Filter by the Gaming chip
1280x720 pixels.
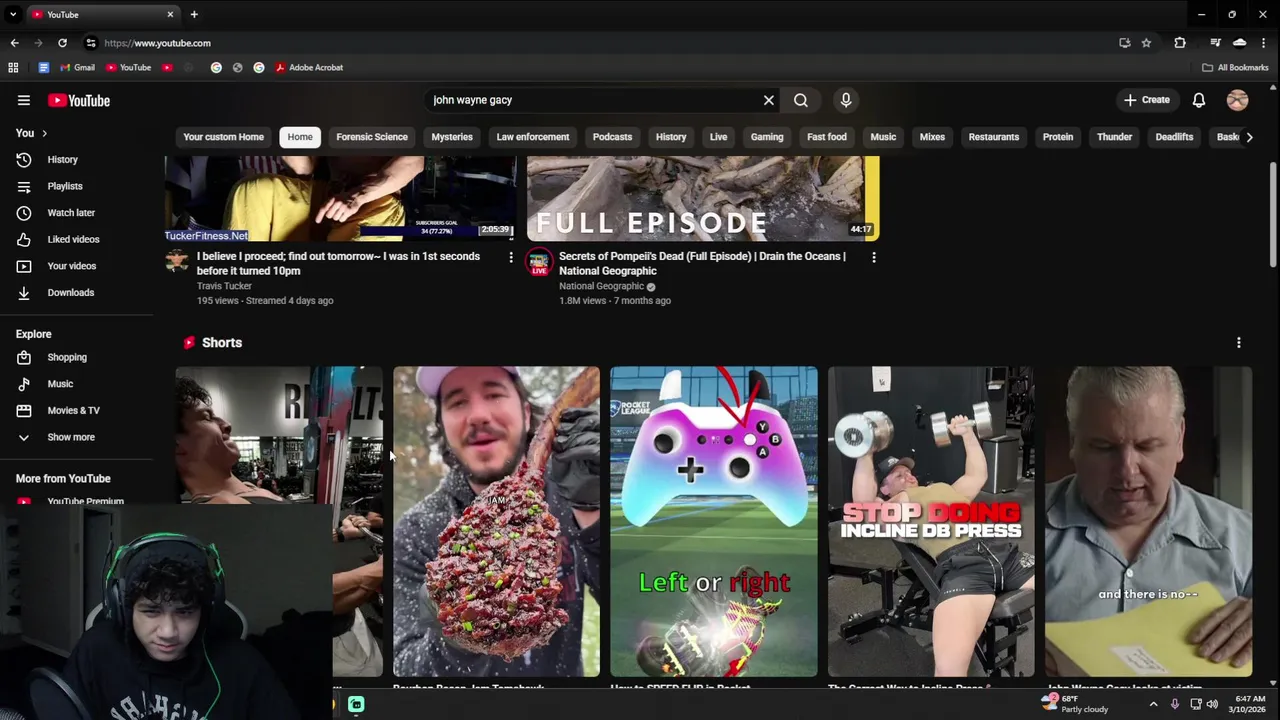tap(767, 137)
